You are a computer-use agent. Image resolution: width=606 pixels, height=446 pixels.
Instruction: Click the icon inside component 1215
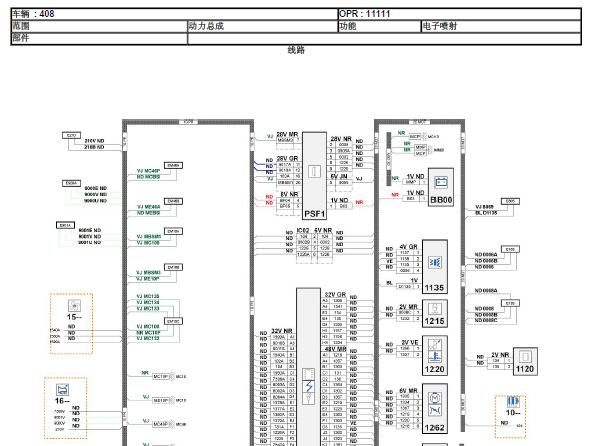435,309
